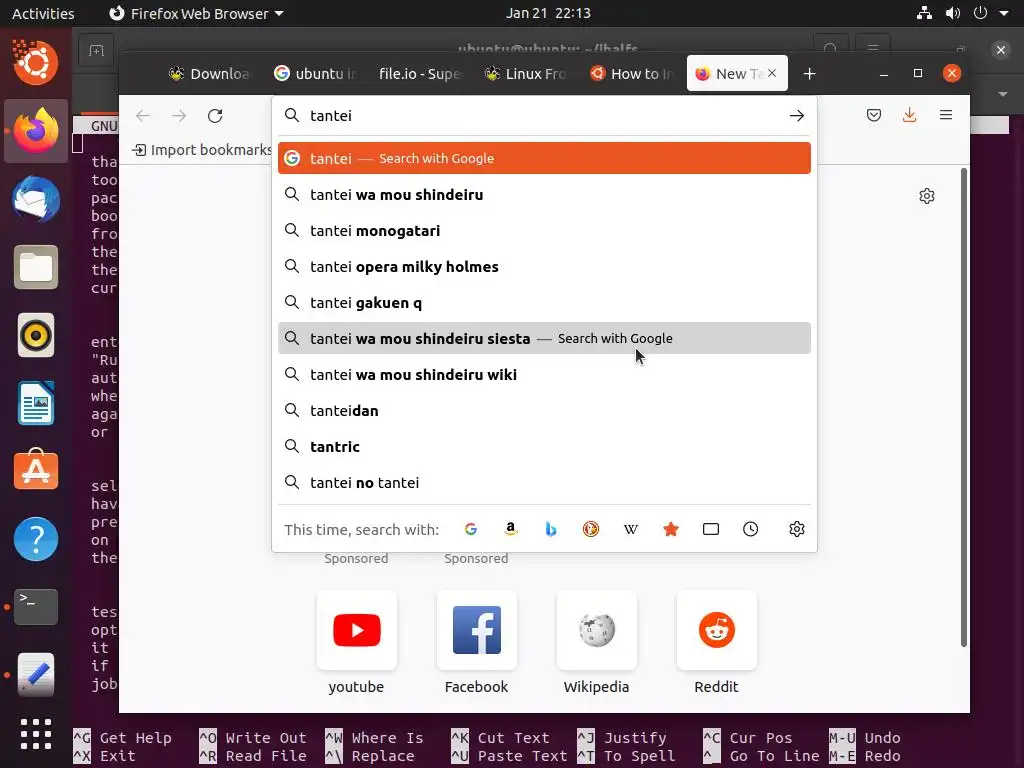This screenshot has height=768, width=1024.
Task: Search bookmarks using the star icon
Action: [671, 529]
